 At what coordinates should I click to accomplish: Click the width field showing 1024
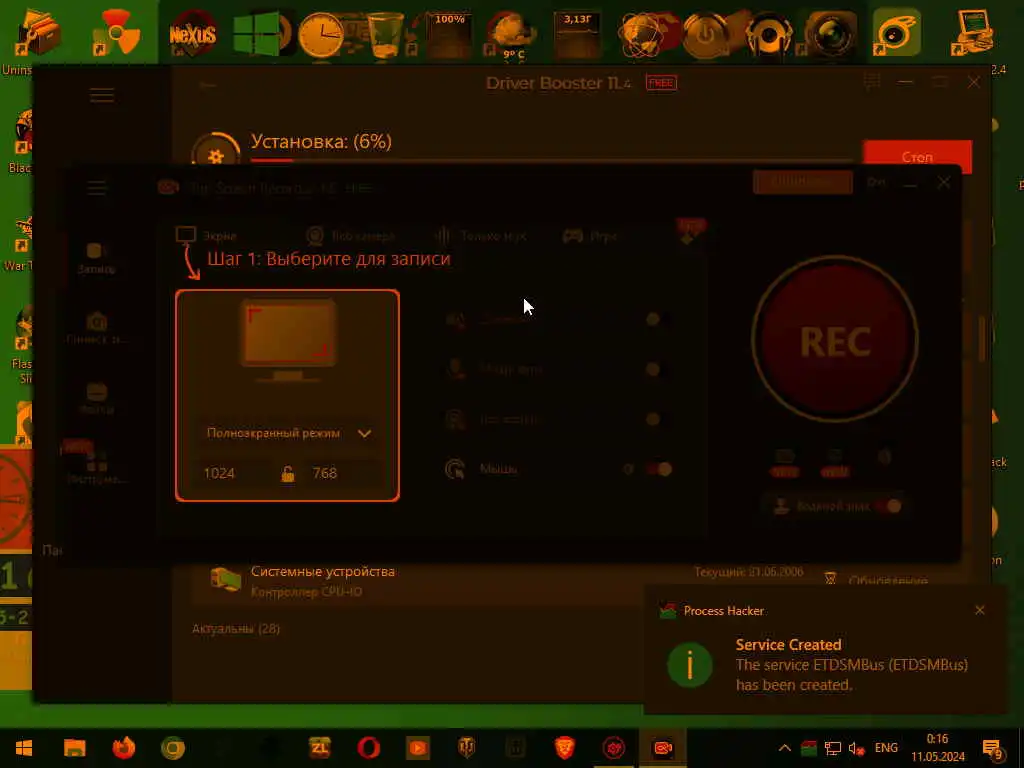[x=235, y=473]
